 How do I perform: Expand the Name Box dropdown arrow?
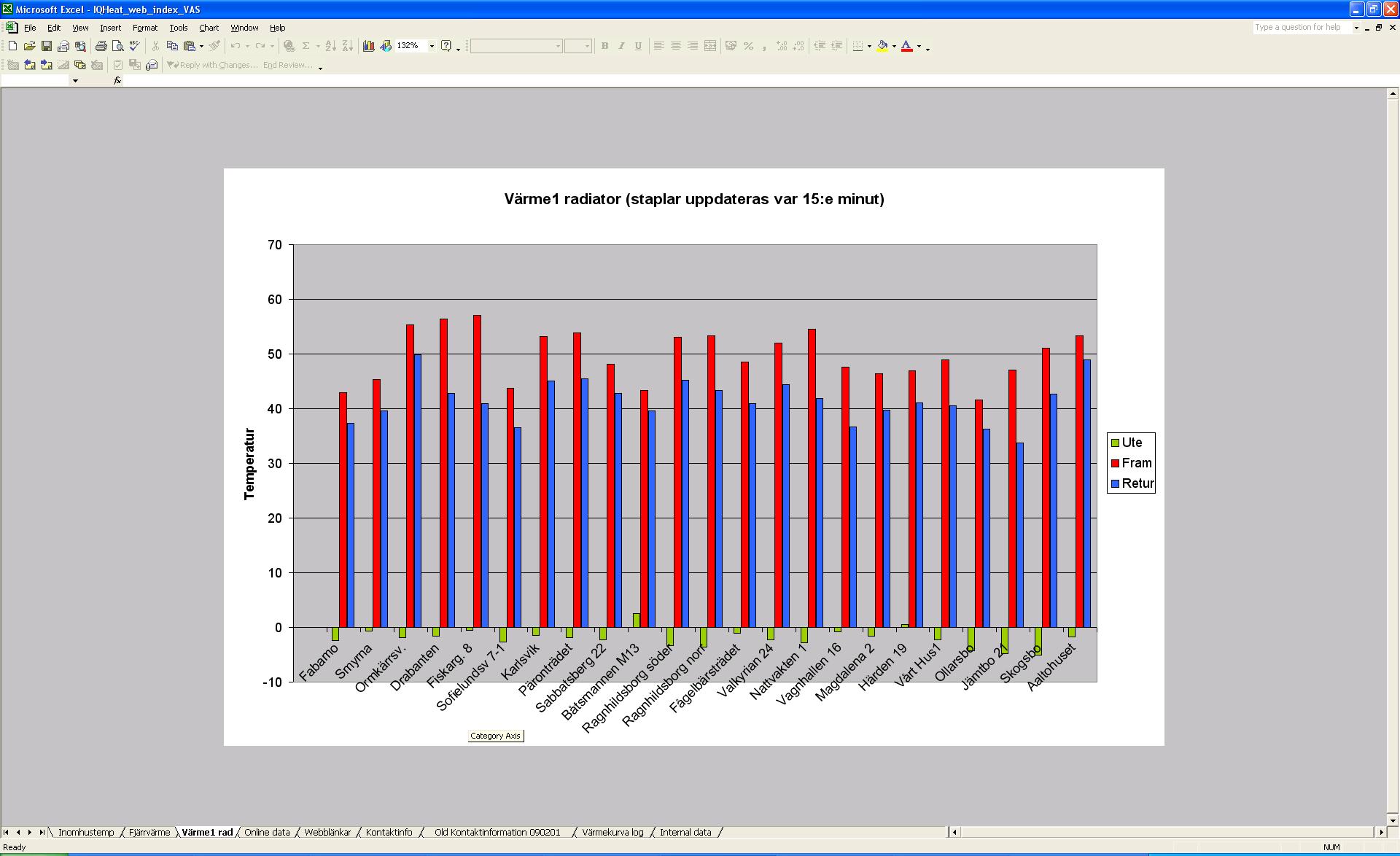(x=75, y=80)
